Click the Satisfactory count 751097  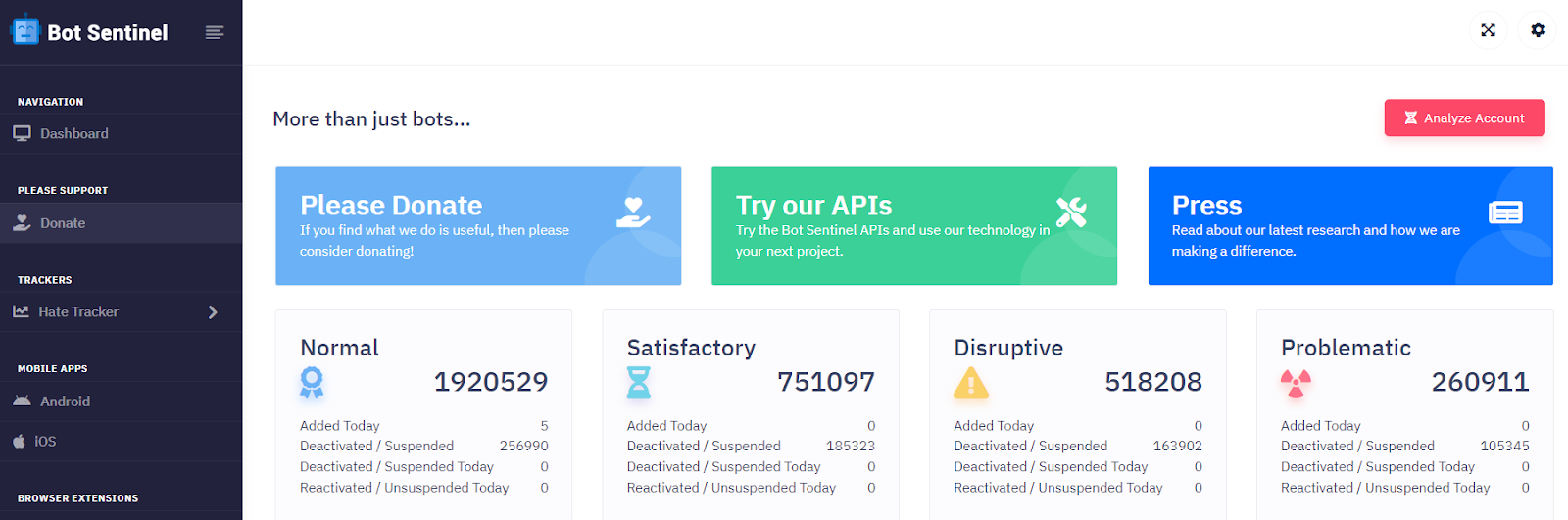(826, 382)
